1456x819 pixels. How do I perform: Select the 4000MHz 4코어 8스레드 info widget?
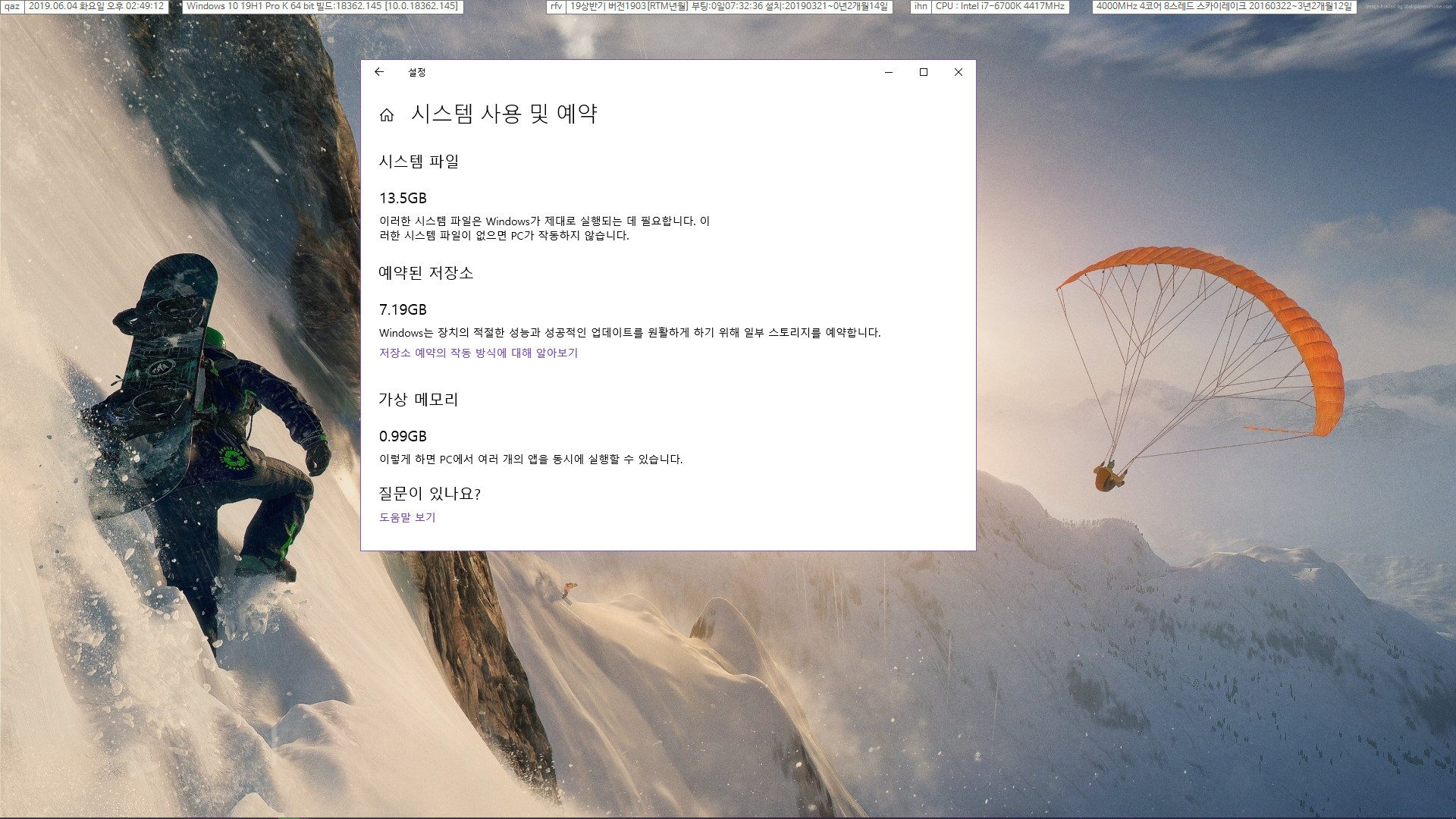[1224, 6]
